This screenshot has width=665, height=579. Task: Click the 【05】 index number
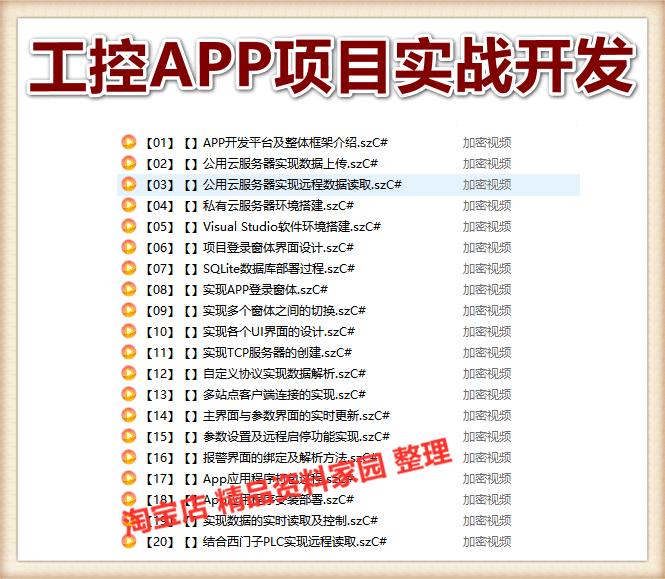(x=159, y=227)
